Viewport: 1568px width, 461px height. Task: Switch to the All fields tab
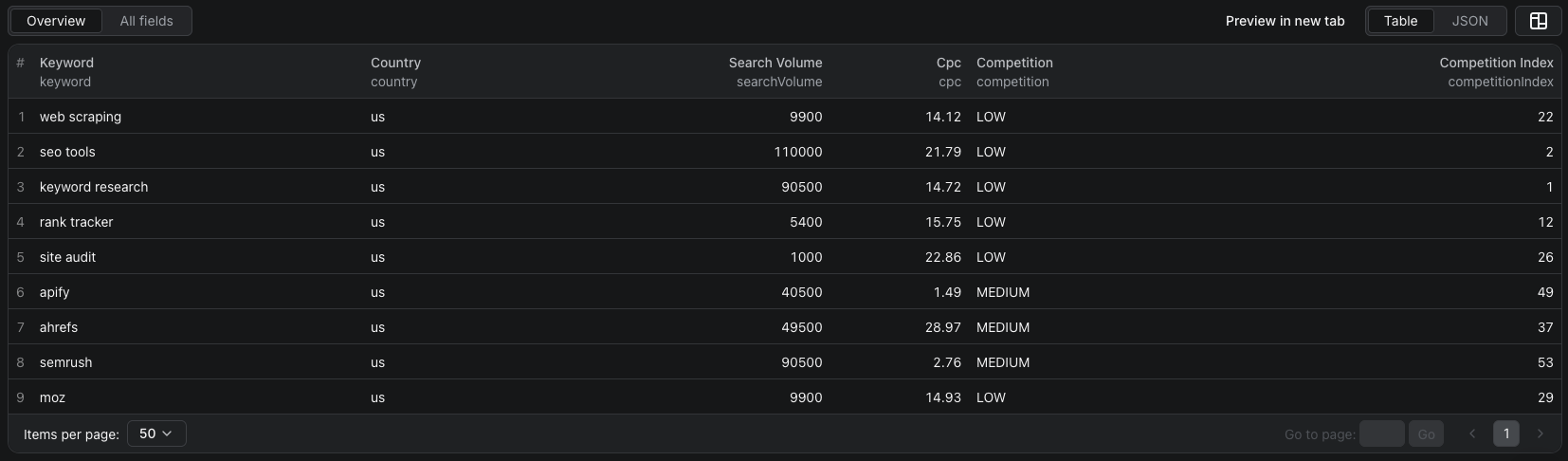(x=147, y=21)
